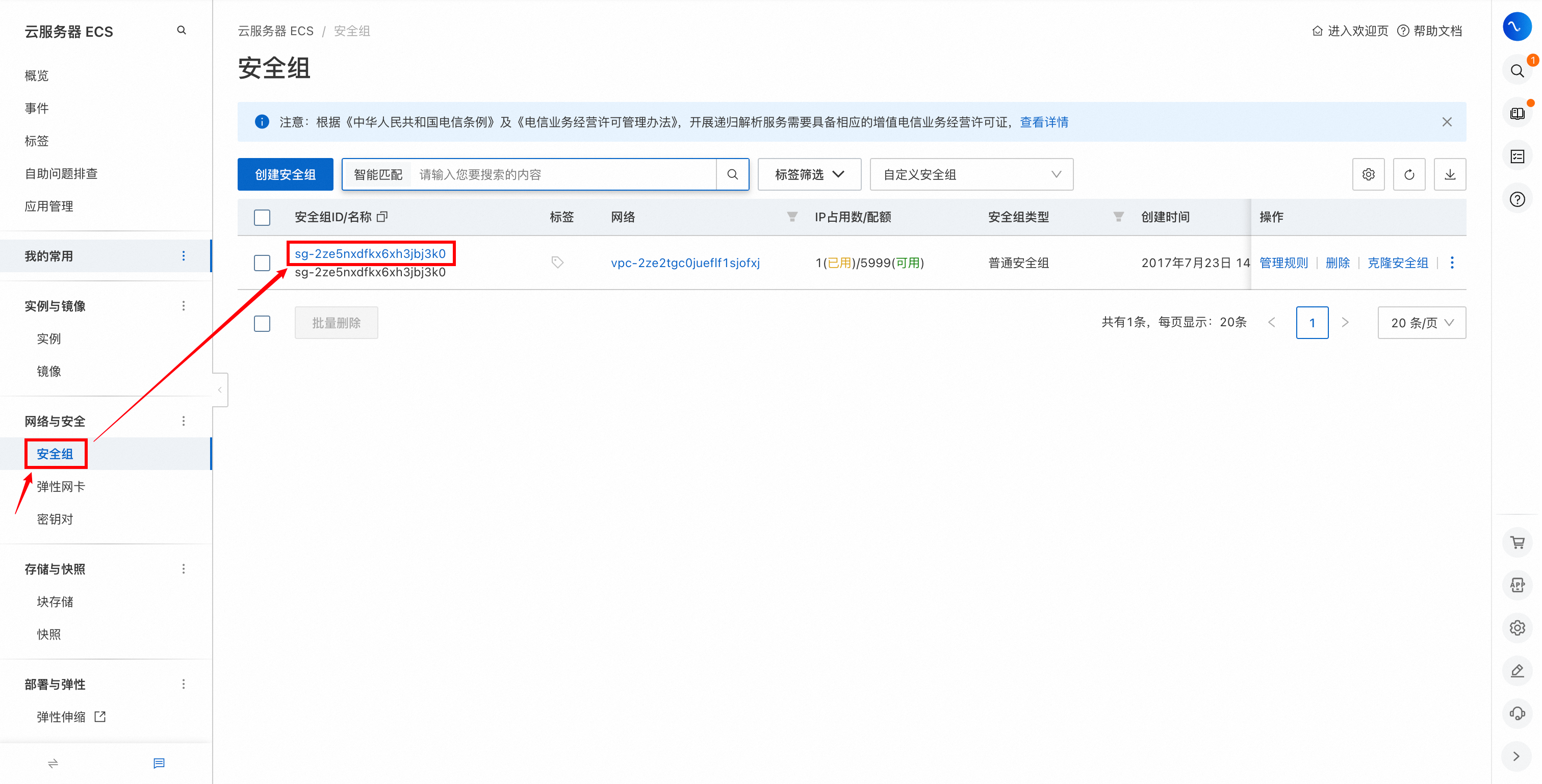Screen dimensions: 1542x784
Task: Click the search button in the search box
Action: (x=732, y=174)
